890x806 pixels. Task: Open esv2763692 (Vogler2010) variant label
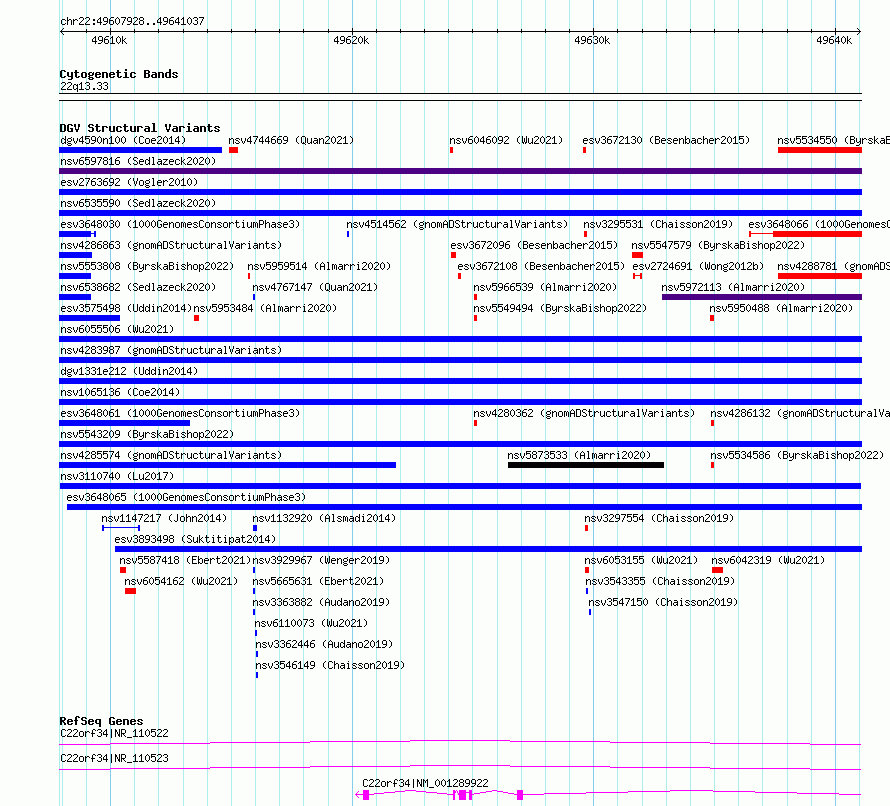(129, 182)
